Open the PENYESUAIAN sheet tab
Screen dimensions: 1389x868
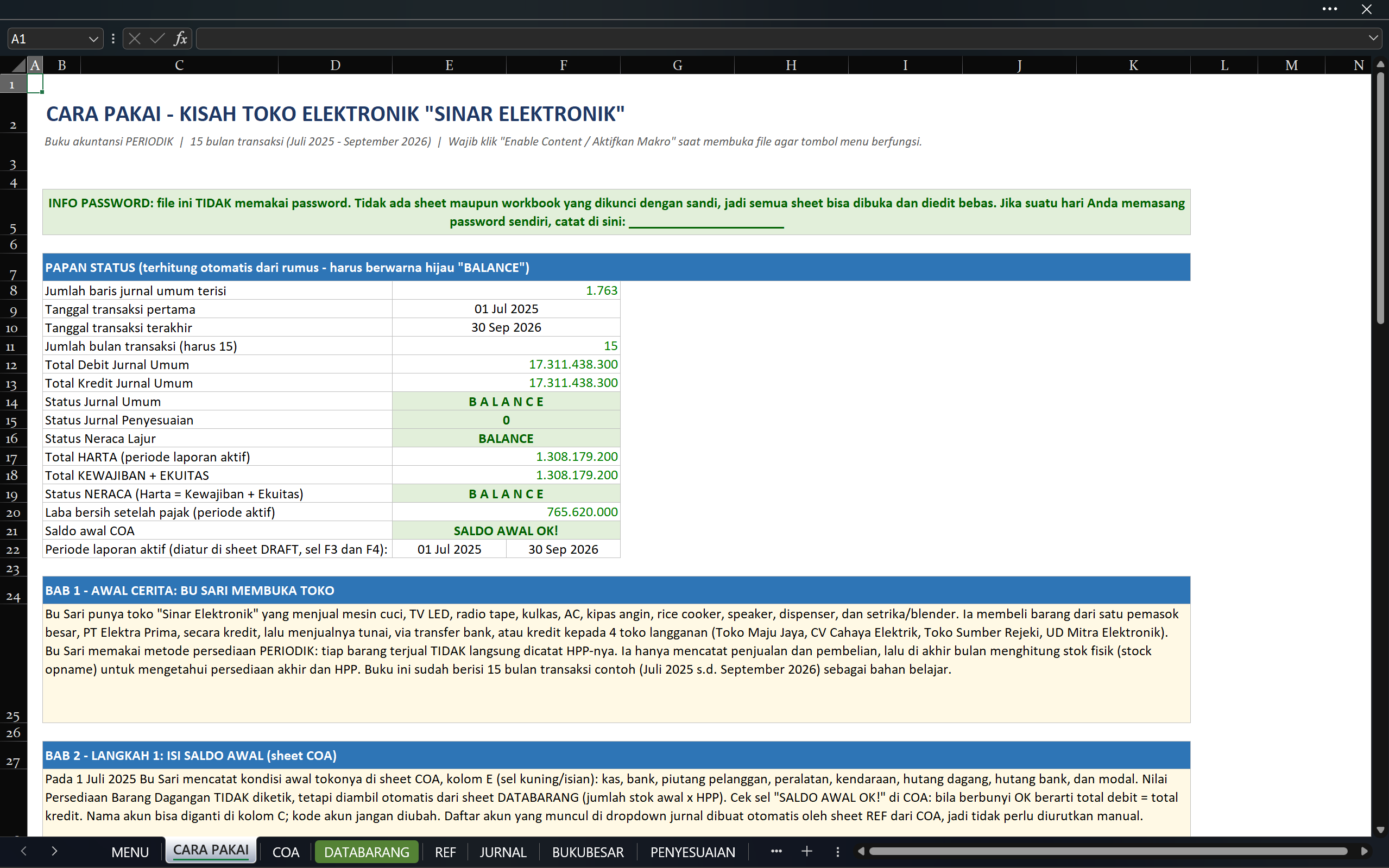pyautogui.click(x=692, y=852)
